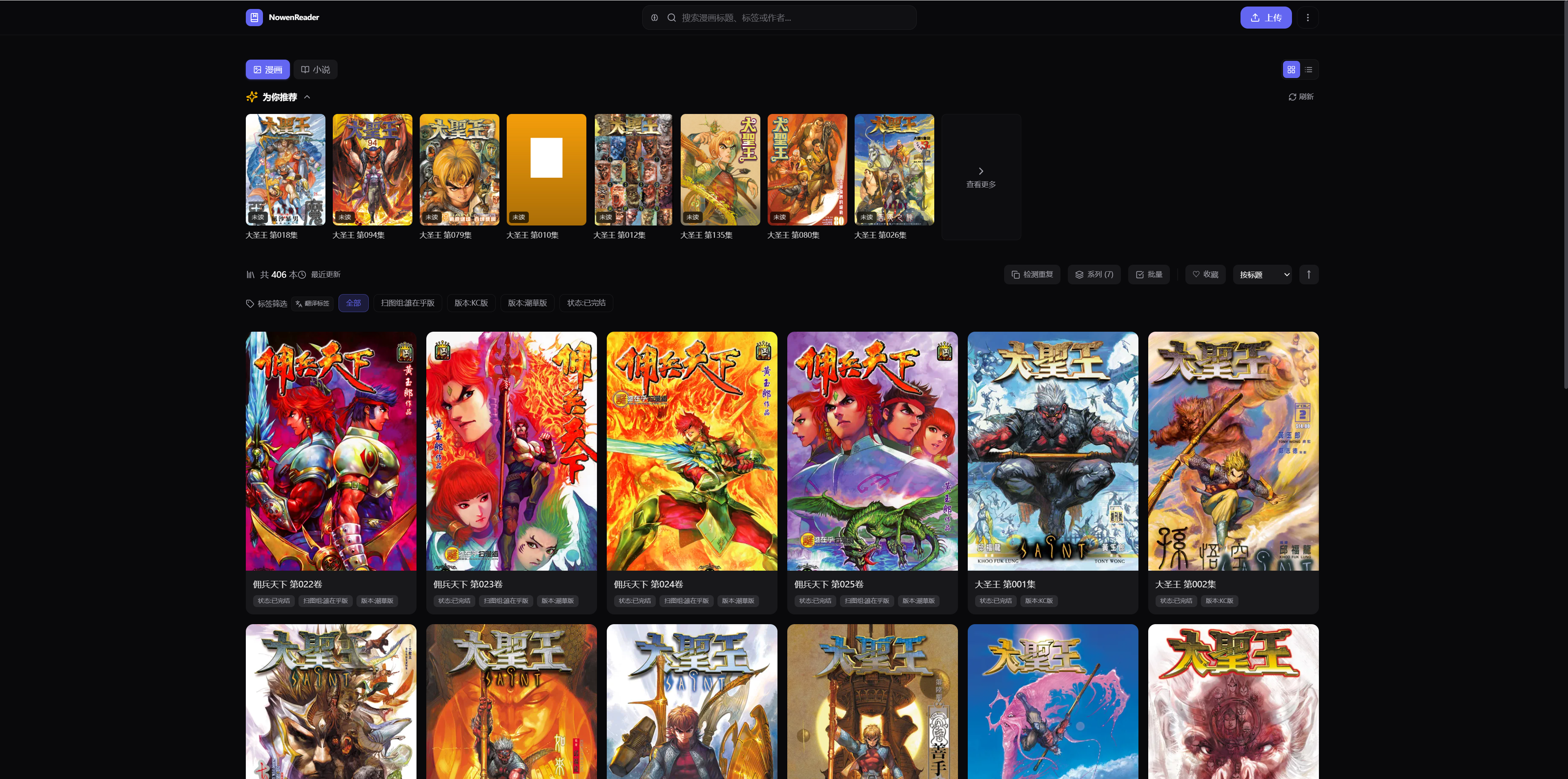Open the 系列 (7) series view

point(1094,275)
